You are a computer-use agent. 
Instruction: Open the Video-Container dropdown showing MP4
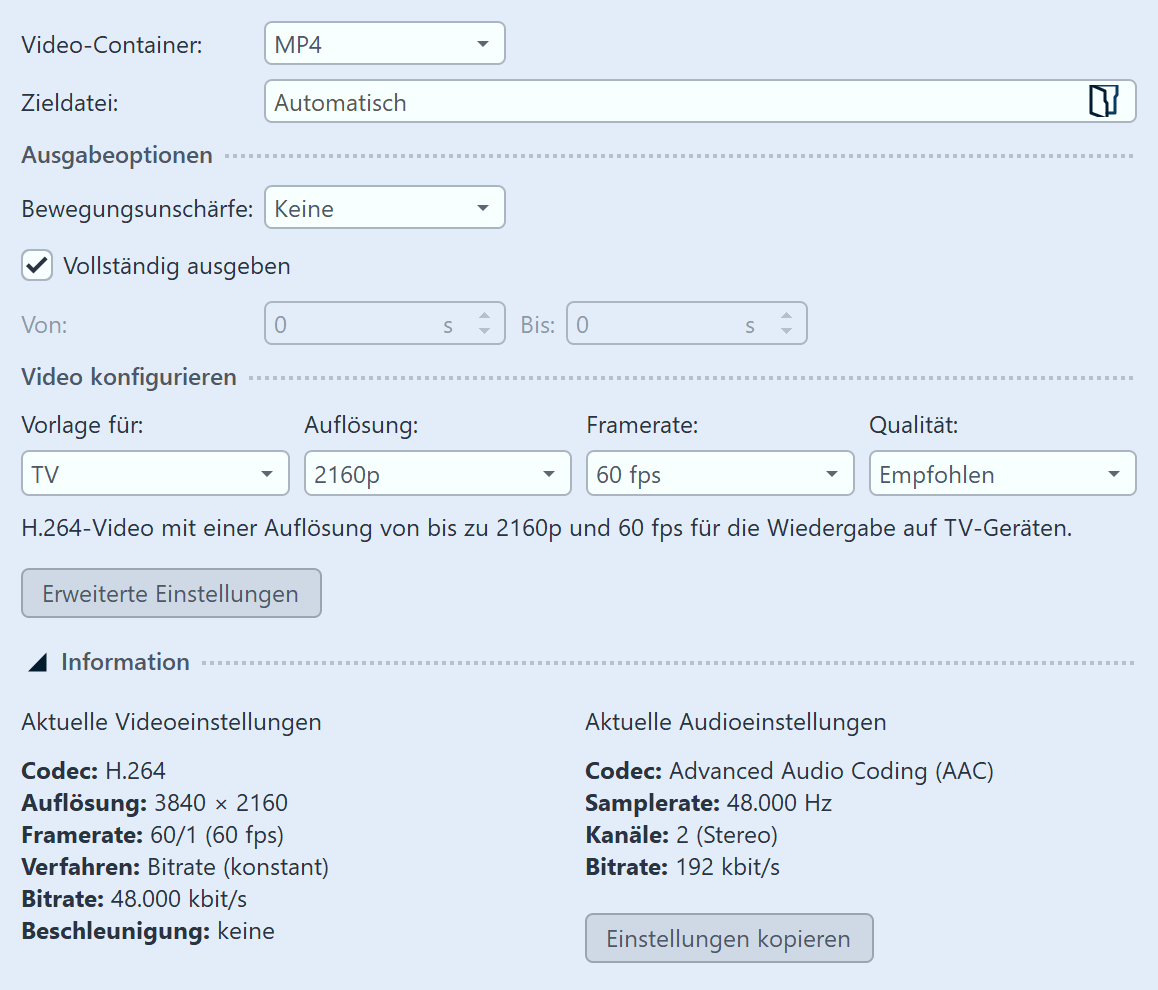click(384, 45)
